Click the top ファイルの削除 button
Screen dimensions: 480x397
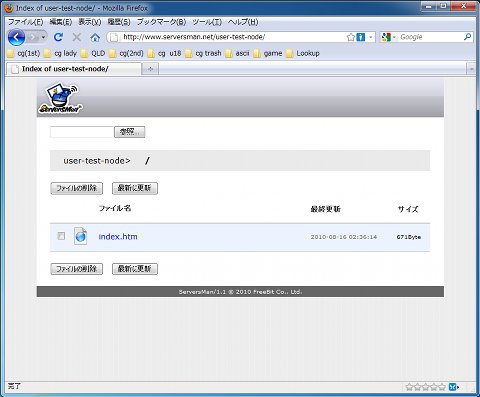pyautogui.click(x=77, y=188)
